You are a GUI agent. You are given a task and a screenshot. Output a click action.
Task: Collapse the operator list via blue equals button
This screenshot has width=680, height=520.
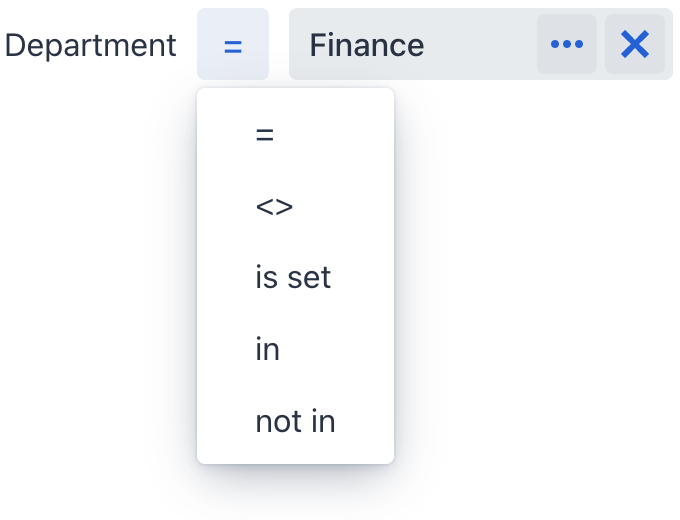[233, 45]
